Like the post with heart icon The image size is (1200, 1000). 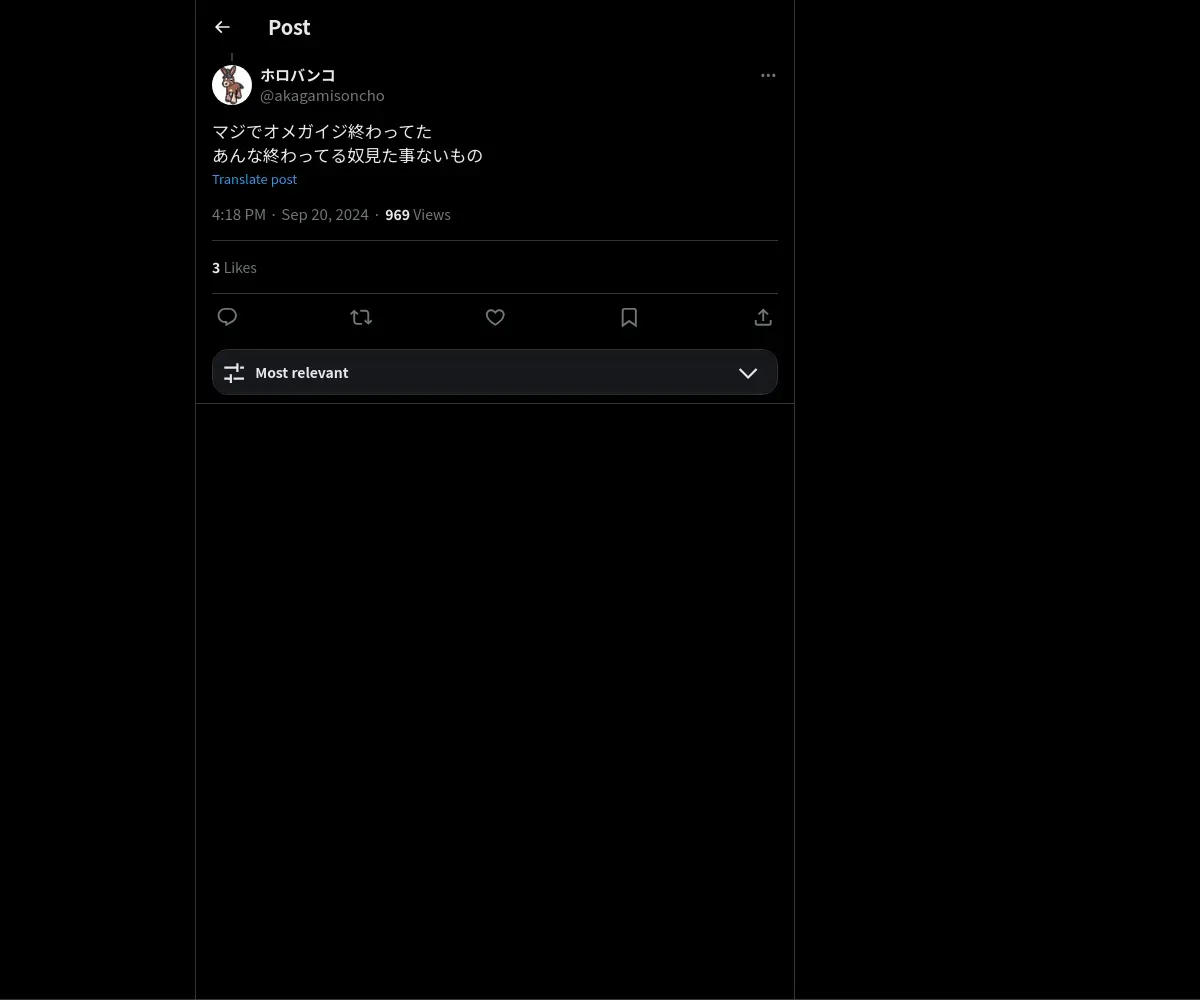point(495,317)
